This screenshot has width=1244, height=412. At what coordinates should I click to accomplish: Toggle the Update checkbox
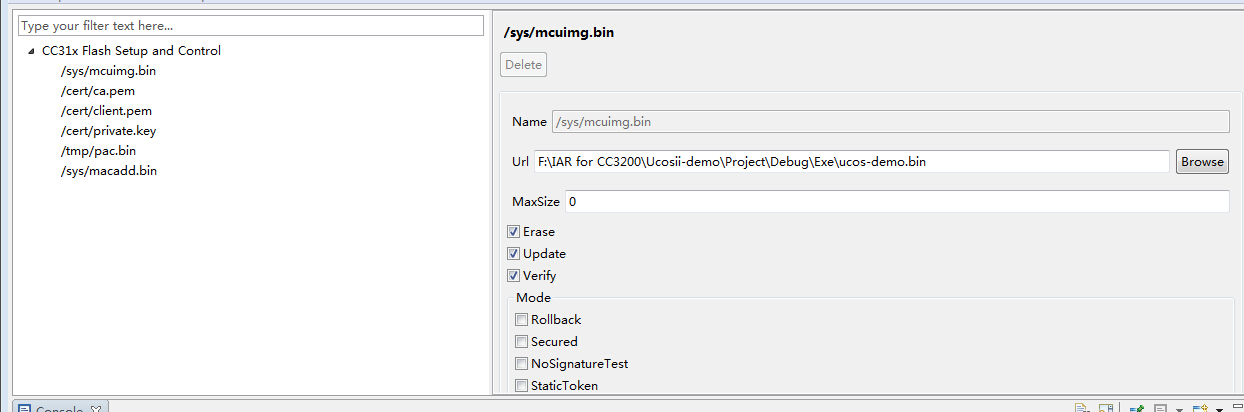pos(514,254)
